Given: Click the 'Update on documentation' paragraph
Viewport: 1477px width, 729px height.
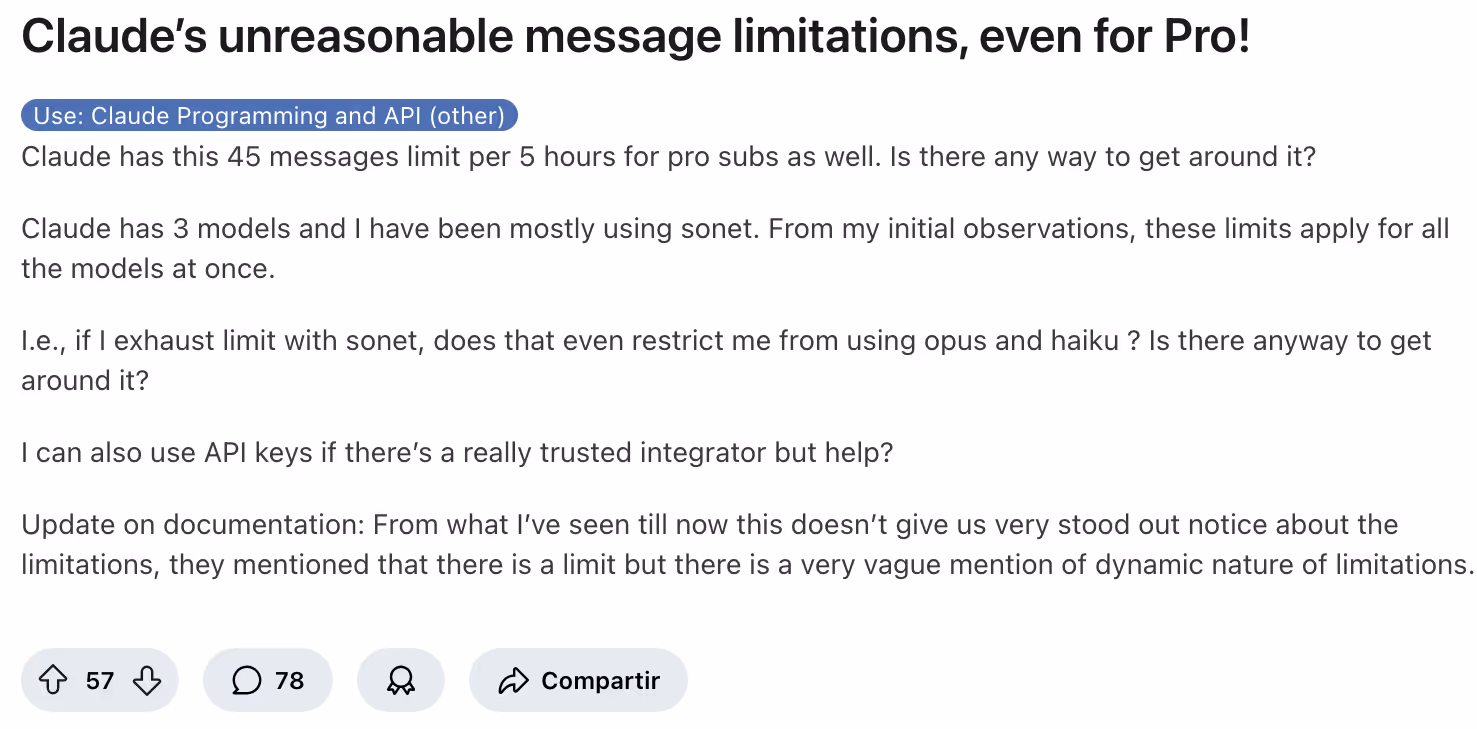Looking at the screenshot, I should click(748, 545).
